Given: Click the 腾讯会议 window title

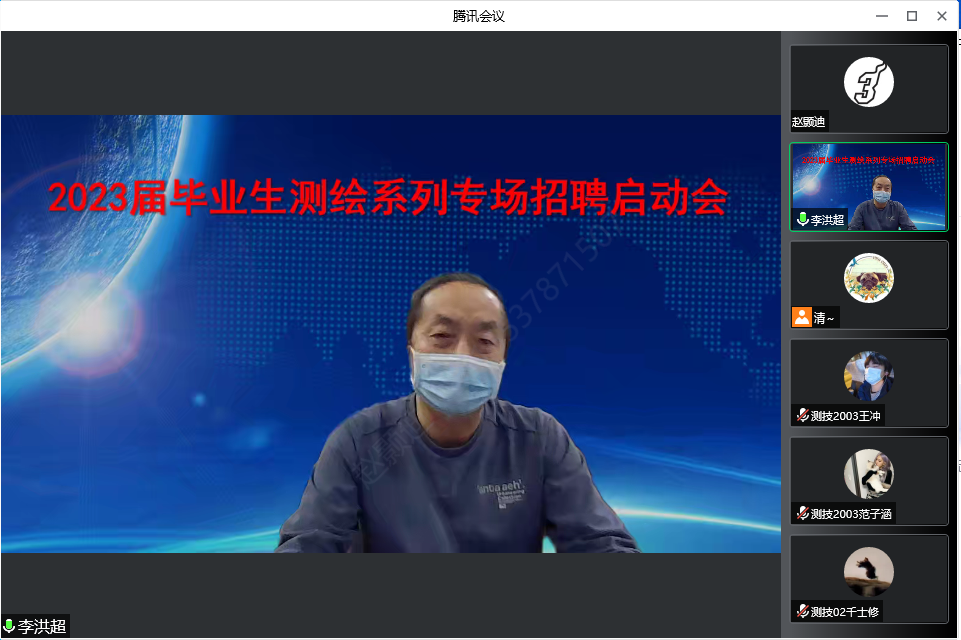Looking at the screenshot, I should click(480, 16).
